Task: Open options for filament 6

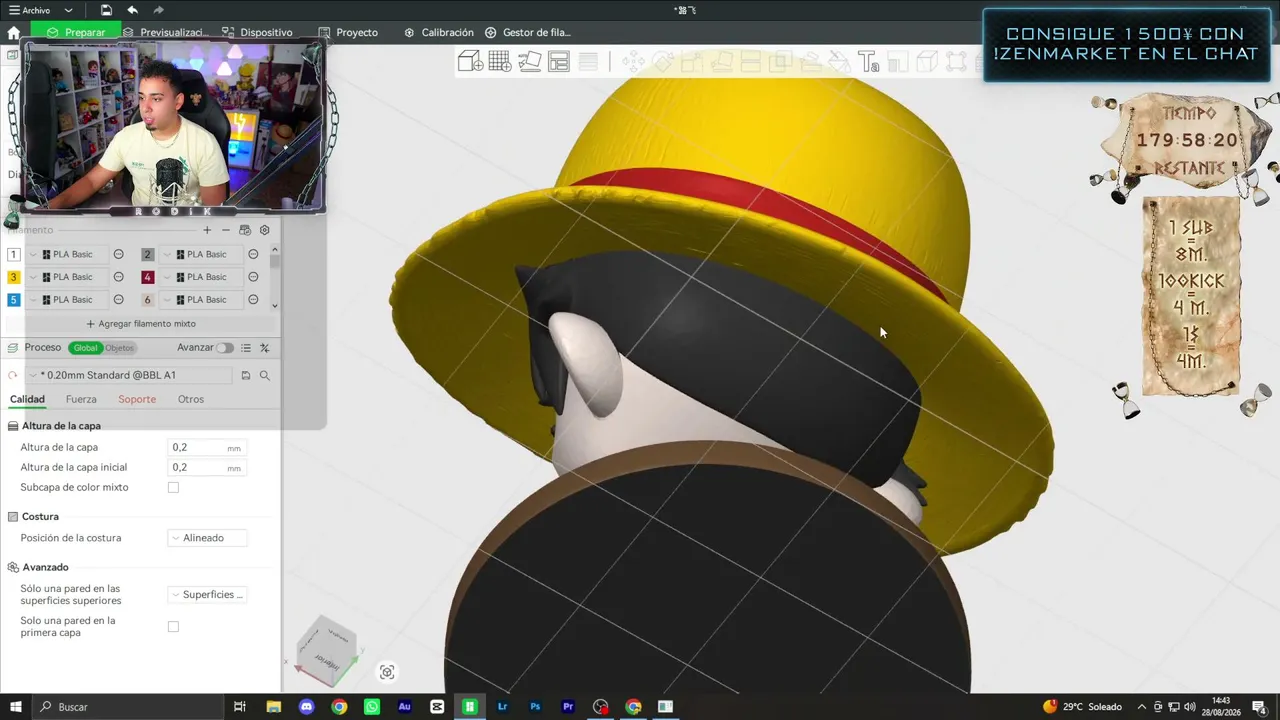Action: [253, 300]
